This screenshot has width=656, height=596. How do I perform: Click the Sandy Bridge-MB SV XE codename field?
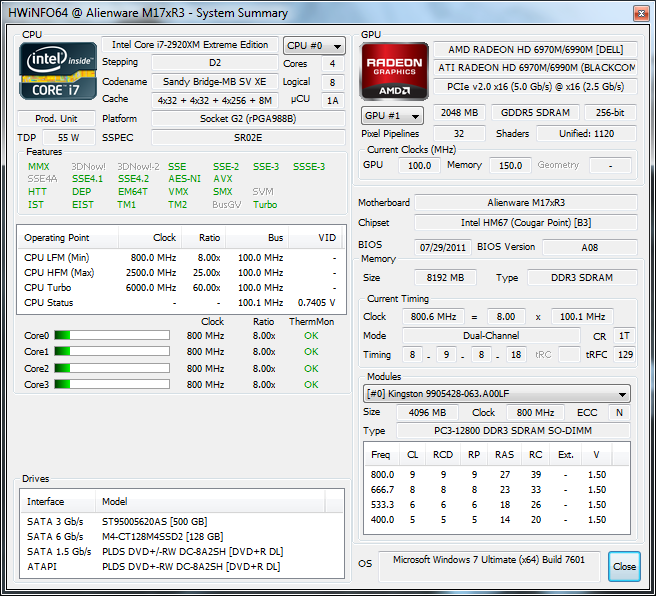click(215, 82)
